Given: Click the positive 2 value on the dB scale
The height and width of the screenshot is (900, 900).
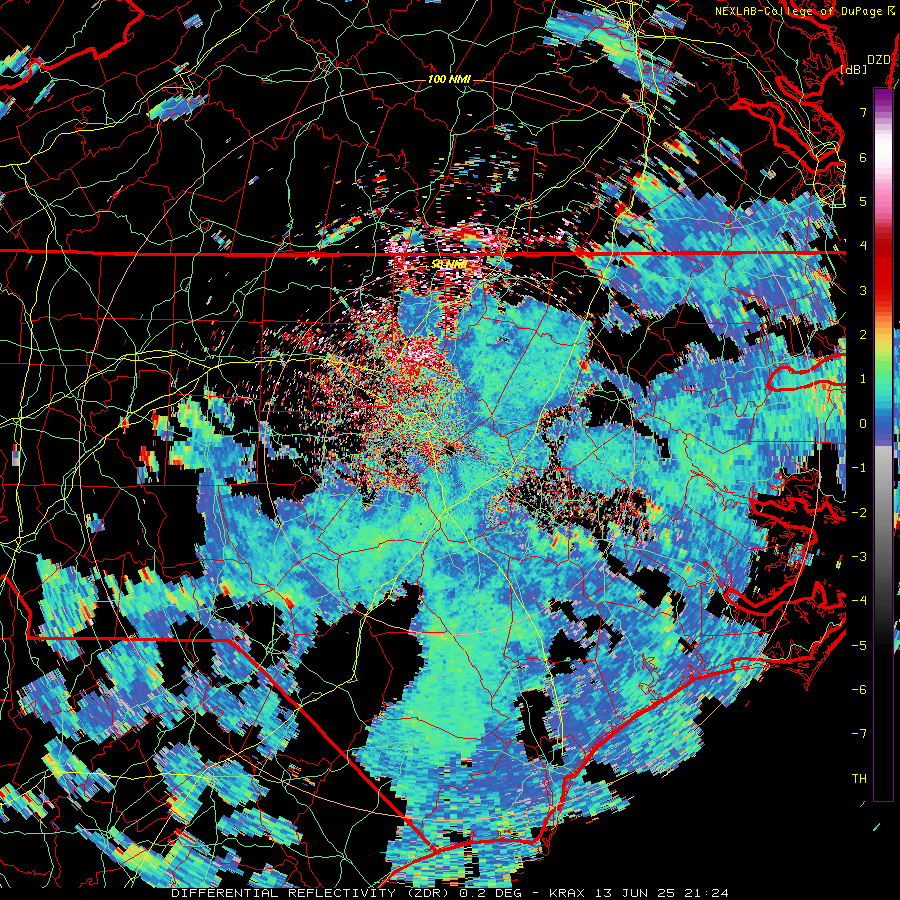Looking at the screenshot, I should (x=863, y=335).
